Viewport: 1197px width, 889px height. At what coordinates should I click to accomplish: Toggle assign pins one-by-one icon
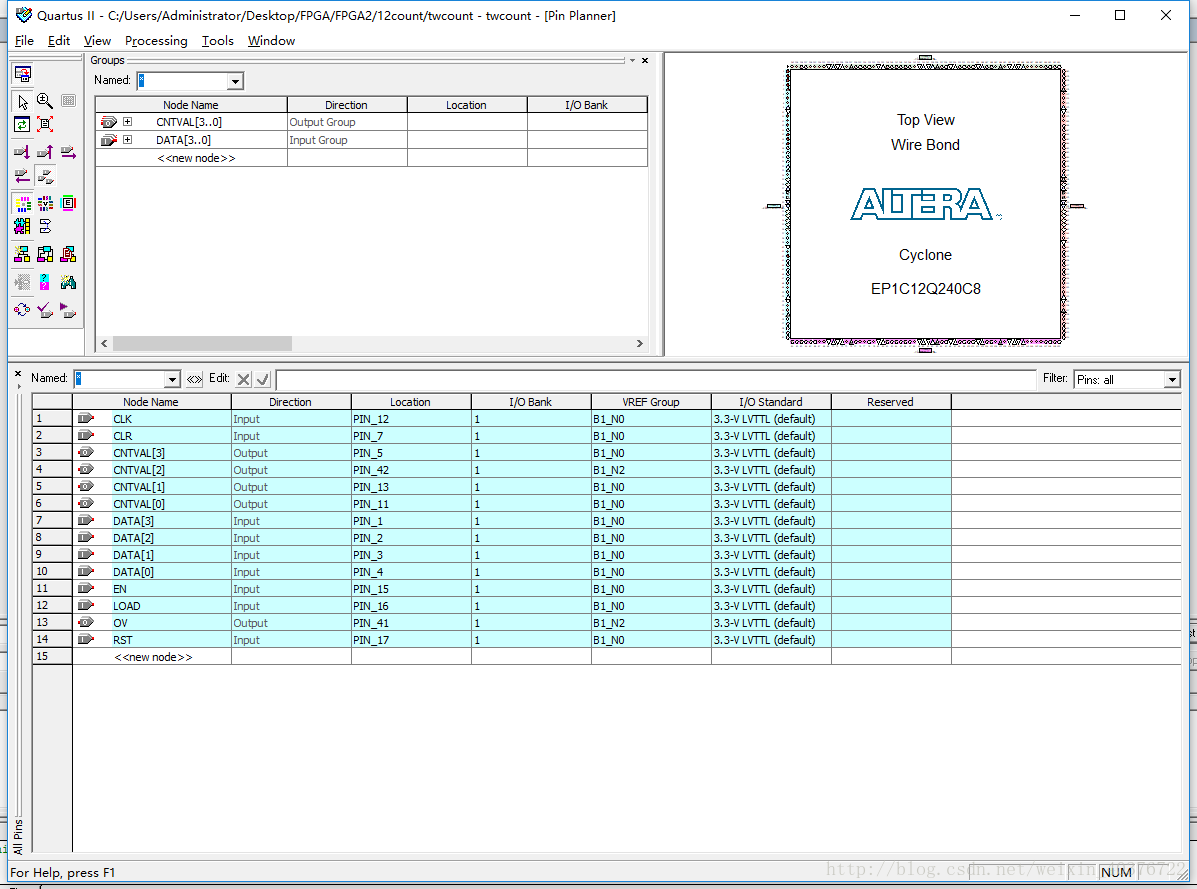pyautogui.click(x=46, y=177)
